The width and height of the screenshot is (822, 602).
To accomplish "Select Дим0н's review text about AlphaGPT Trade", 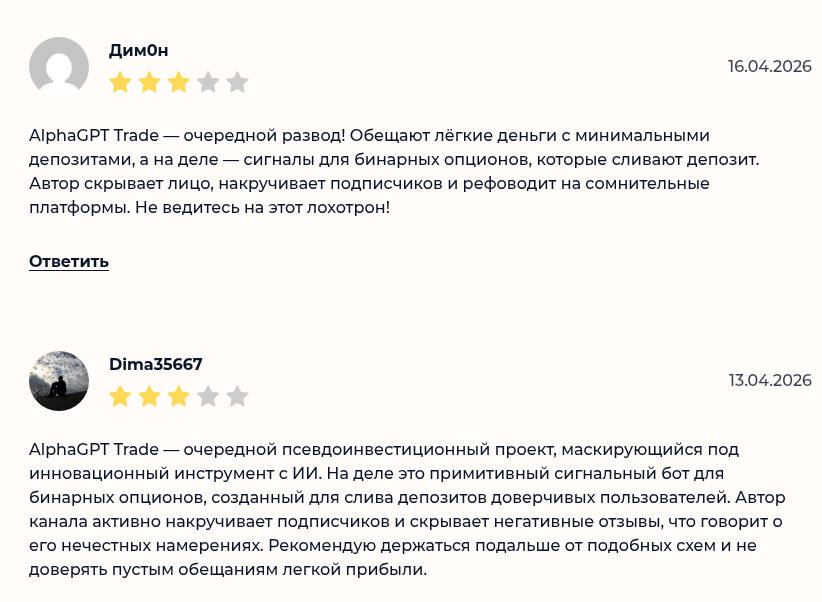I will (x=400, y=169).
